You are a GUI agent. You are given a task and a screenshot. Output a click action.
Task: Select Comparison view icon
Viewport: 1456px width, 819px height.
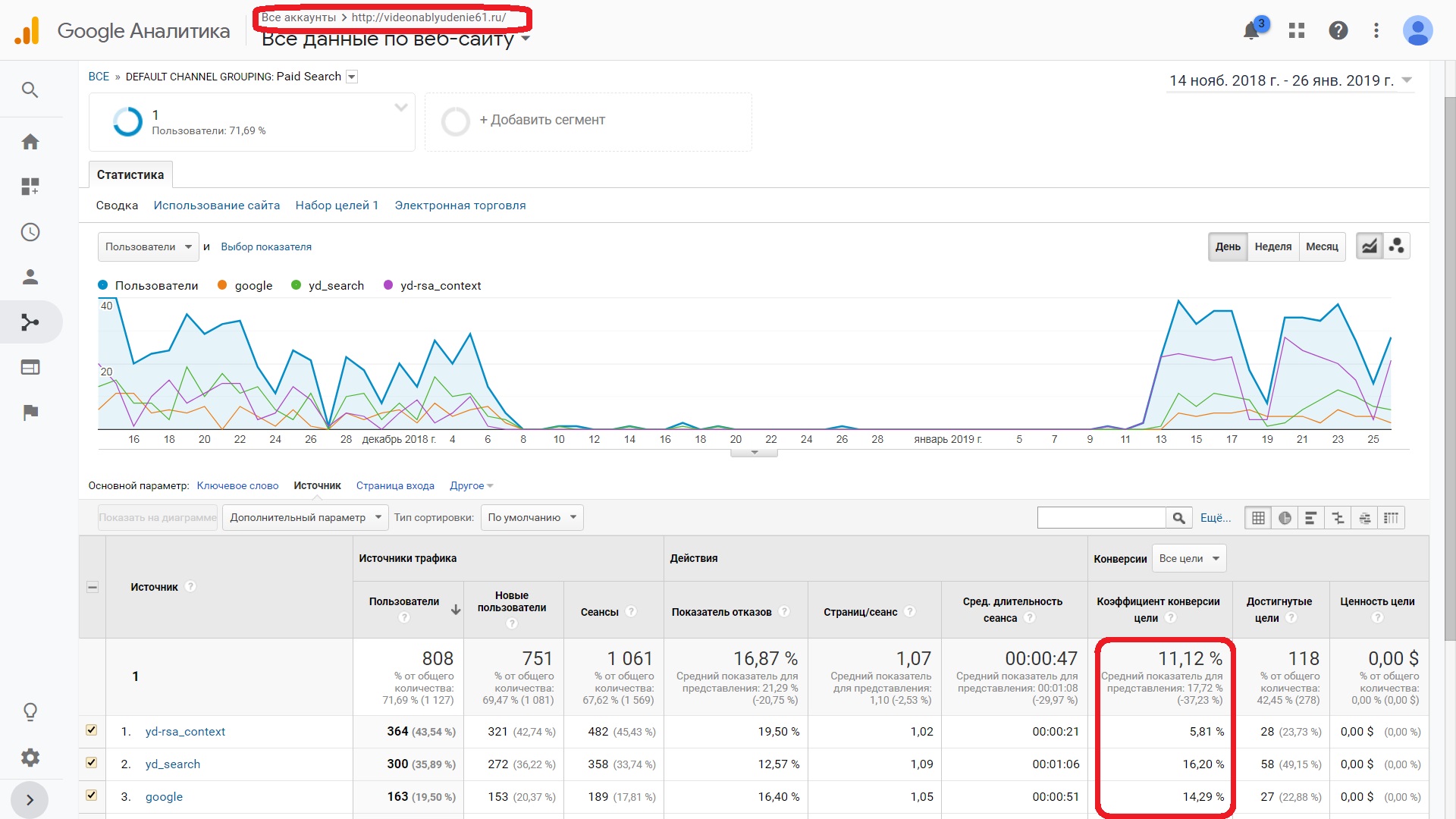point(1338,518)
